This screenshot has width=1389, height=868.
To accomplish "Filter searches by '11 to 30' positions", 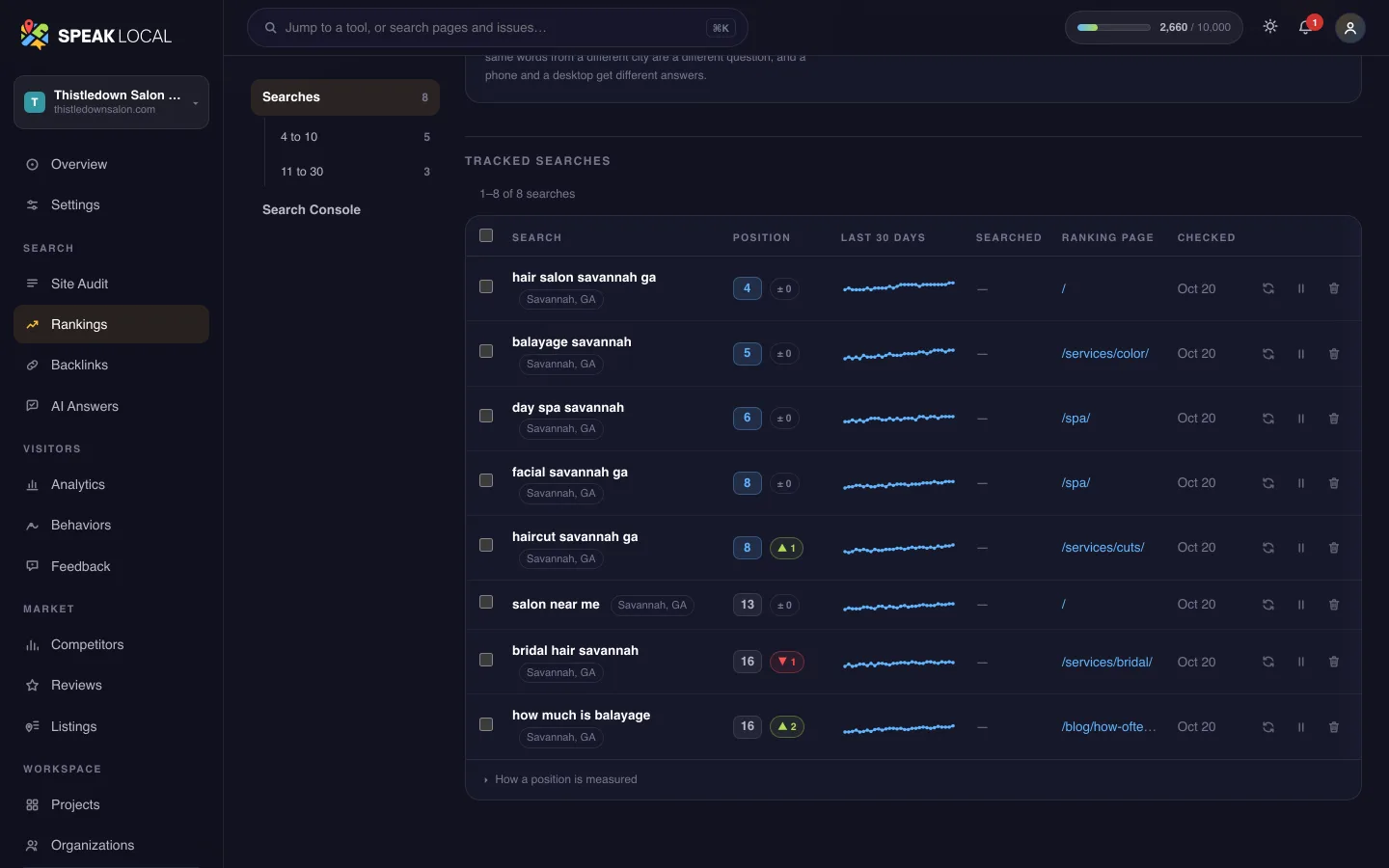I will click(354, 172).
